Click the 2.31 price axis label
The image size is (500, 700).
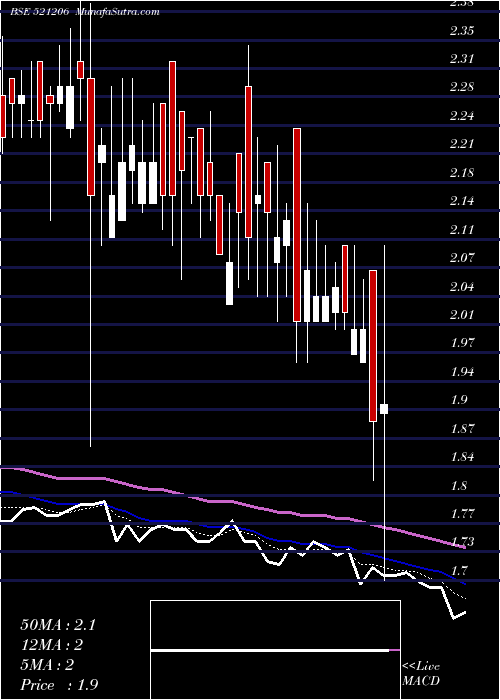462,59
